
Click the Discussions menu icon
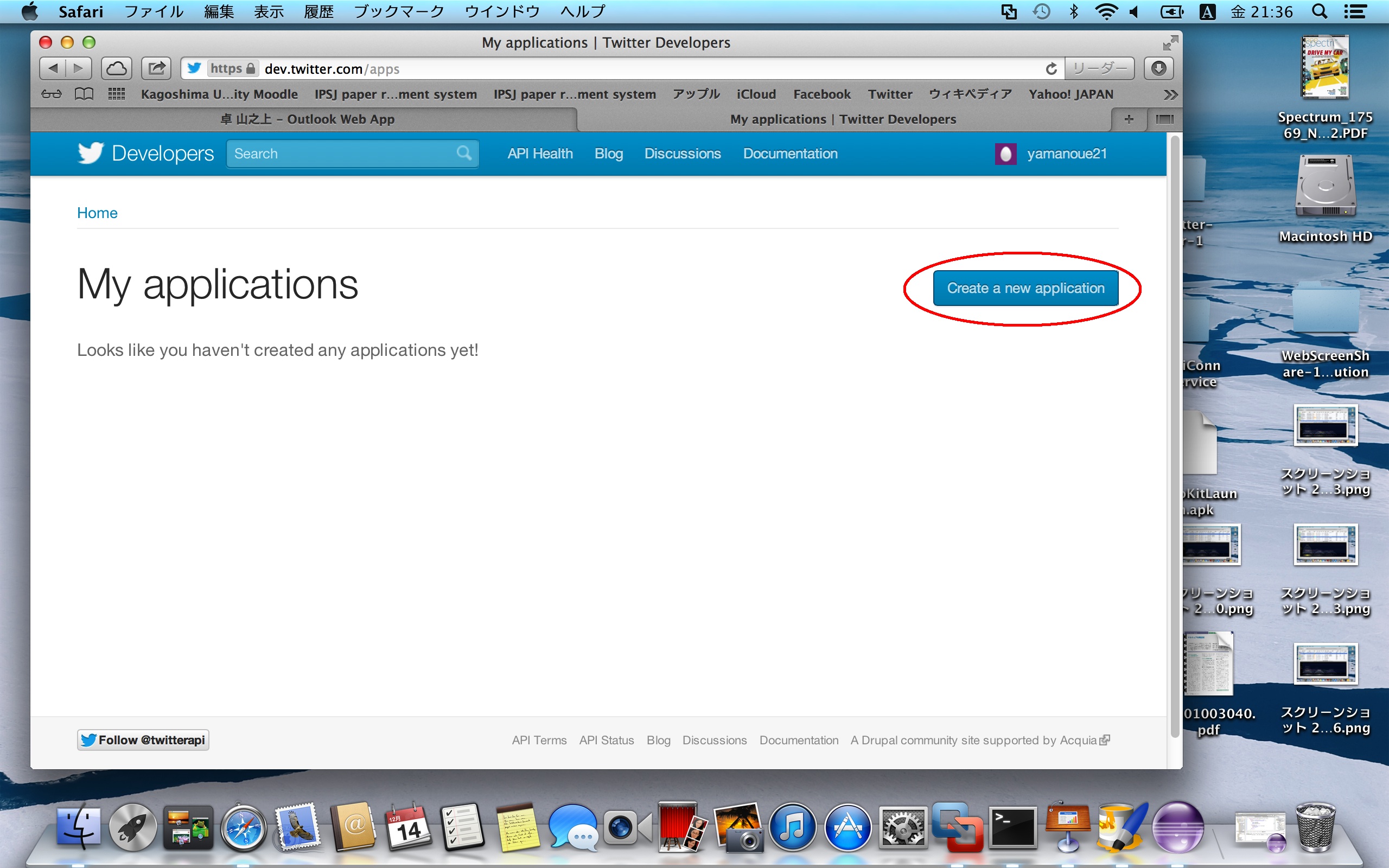click(x=682, y=153)
